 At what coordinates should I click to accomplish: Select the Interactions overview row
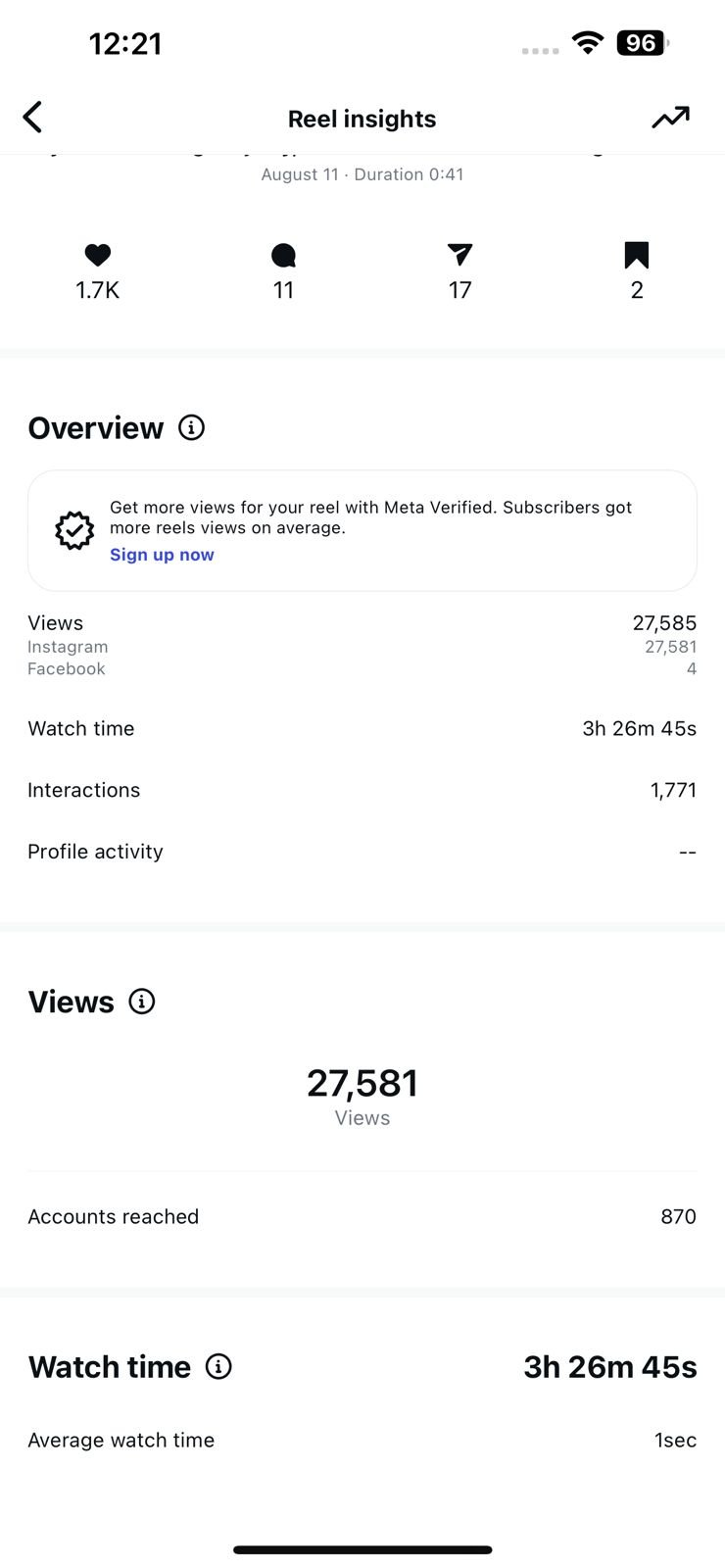click(x=362, y=790)
